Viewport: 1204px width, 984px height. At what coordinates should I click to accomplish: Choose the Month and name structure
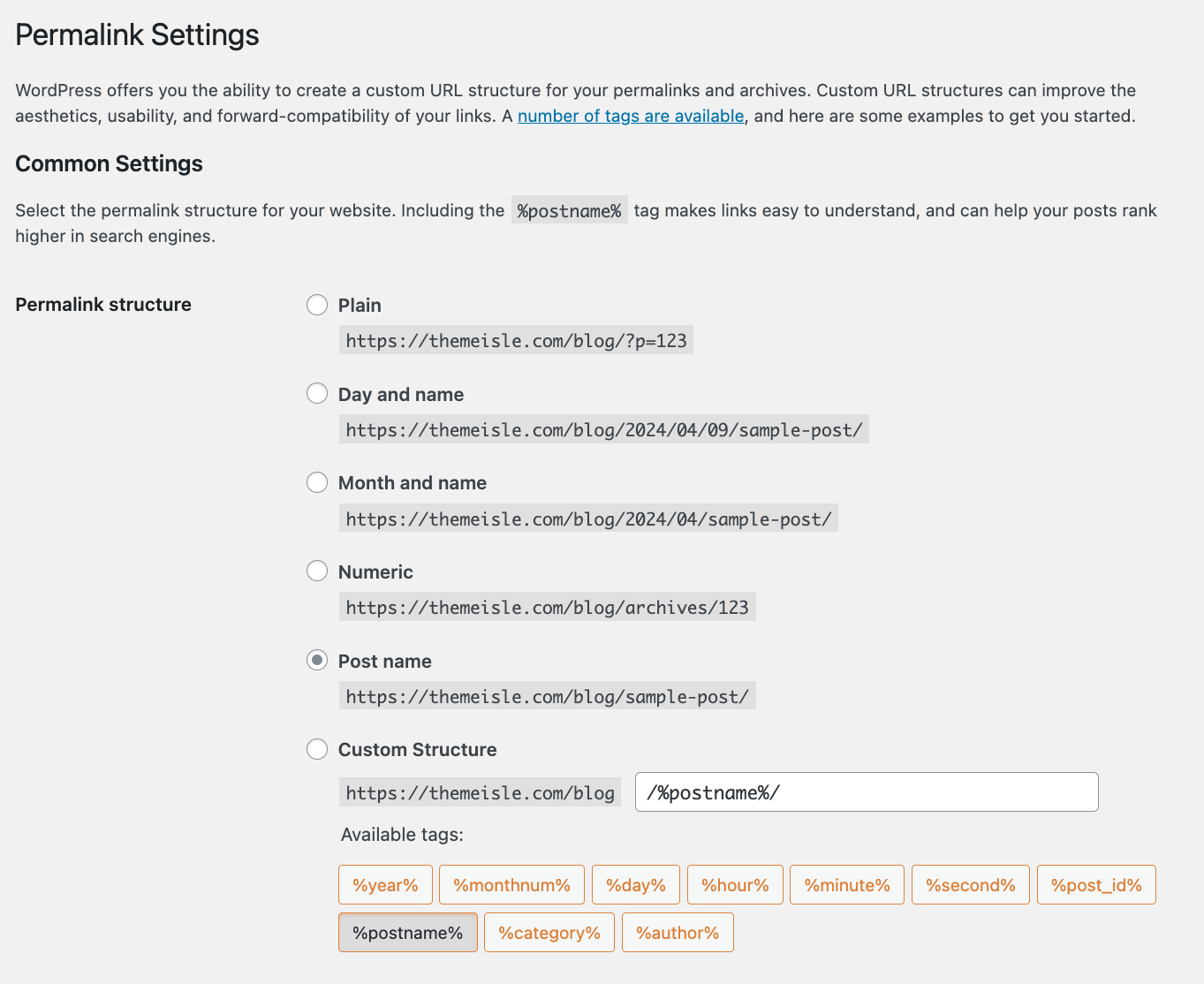317,482
